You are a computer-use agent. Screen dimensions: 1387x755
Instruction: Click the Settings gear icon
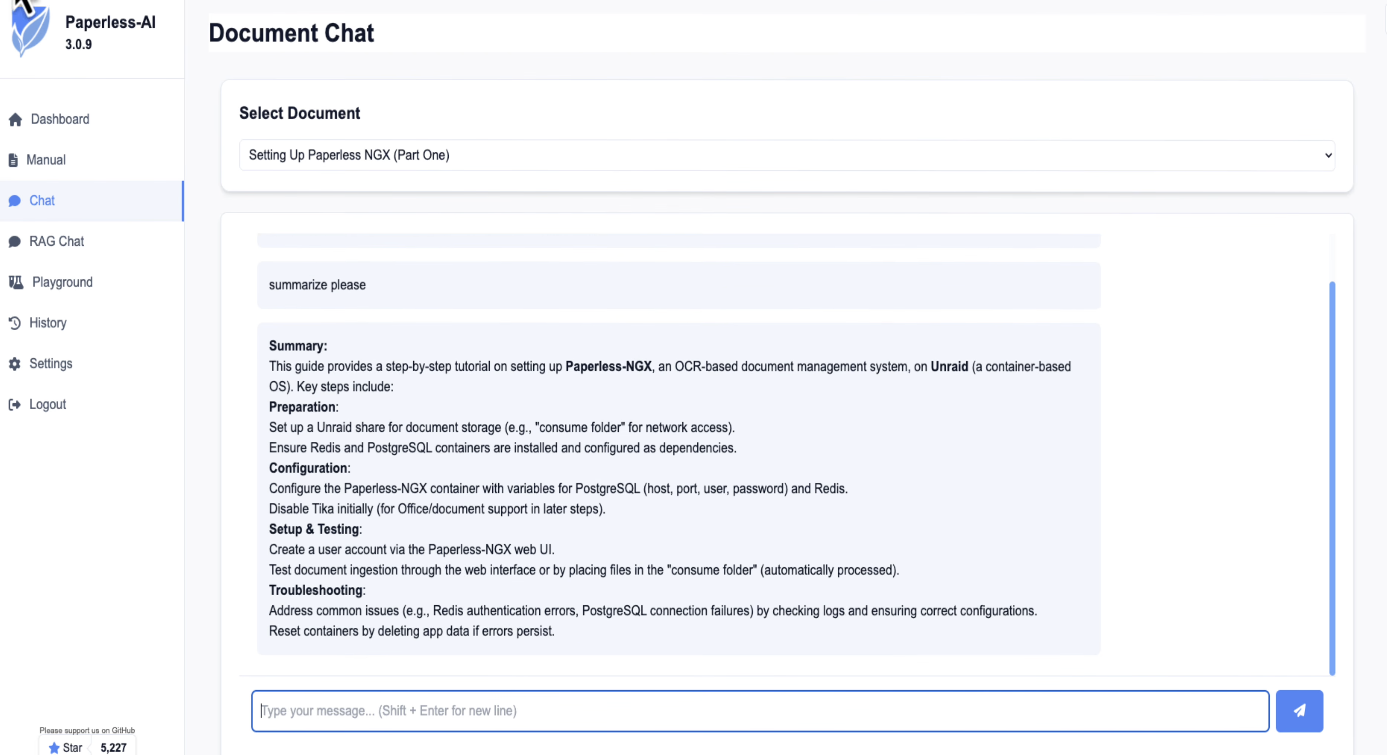pyautogui.click(x=15, y=364)
